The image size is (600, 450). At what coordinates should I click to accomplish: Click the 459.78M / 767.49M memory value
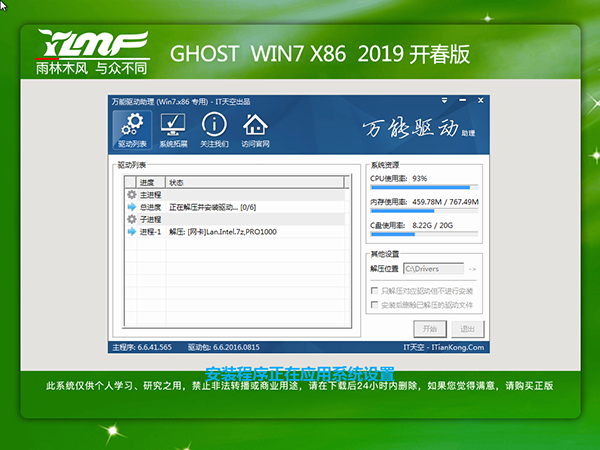tap(445, 202)
